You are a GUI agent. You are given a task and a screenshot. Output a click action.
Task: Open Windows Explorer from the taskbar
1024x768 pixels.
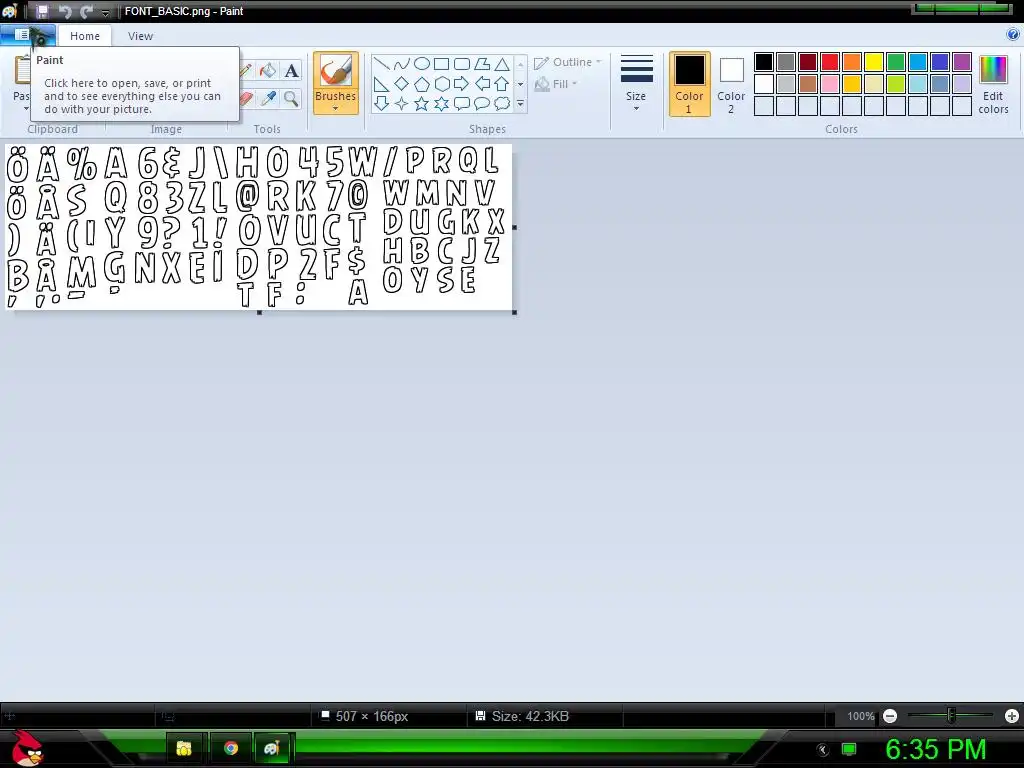184,748
